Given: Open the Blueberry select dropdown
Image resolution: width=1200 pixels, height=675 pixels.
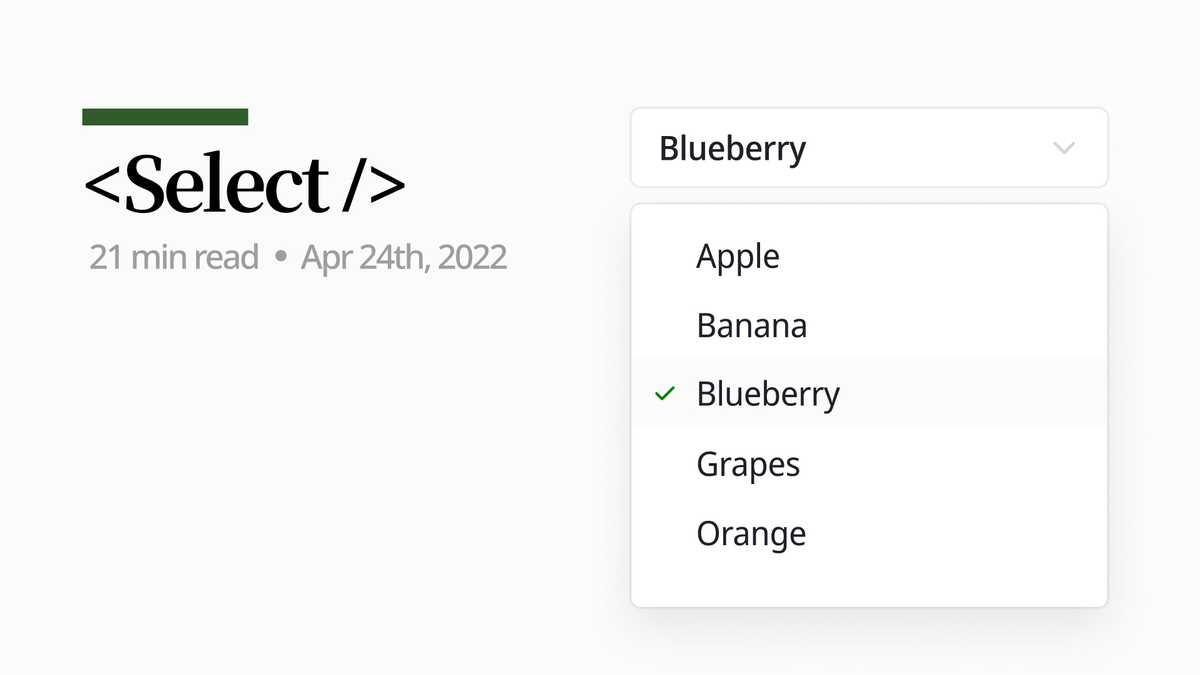Looking at the screenshot, I should 868,148.
